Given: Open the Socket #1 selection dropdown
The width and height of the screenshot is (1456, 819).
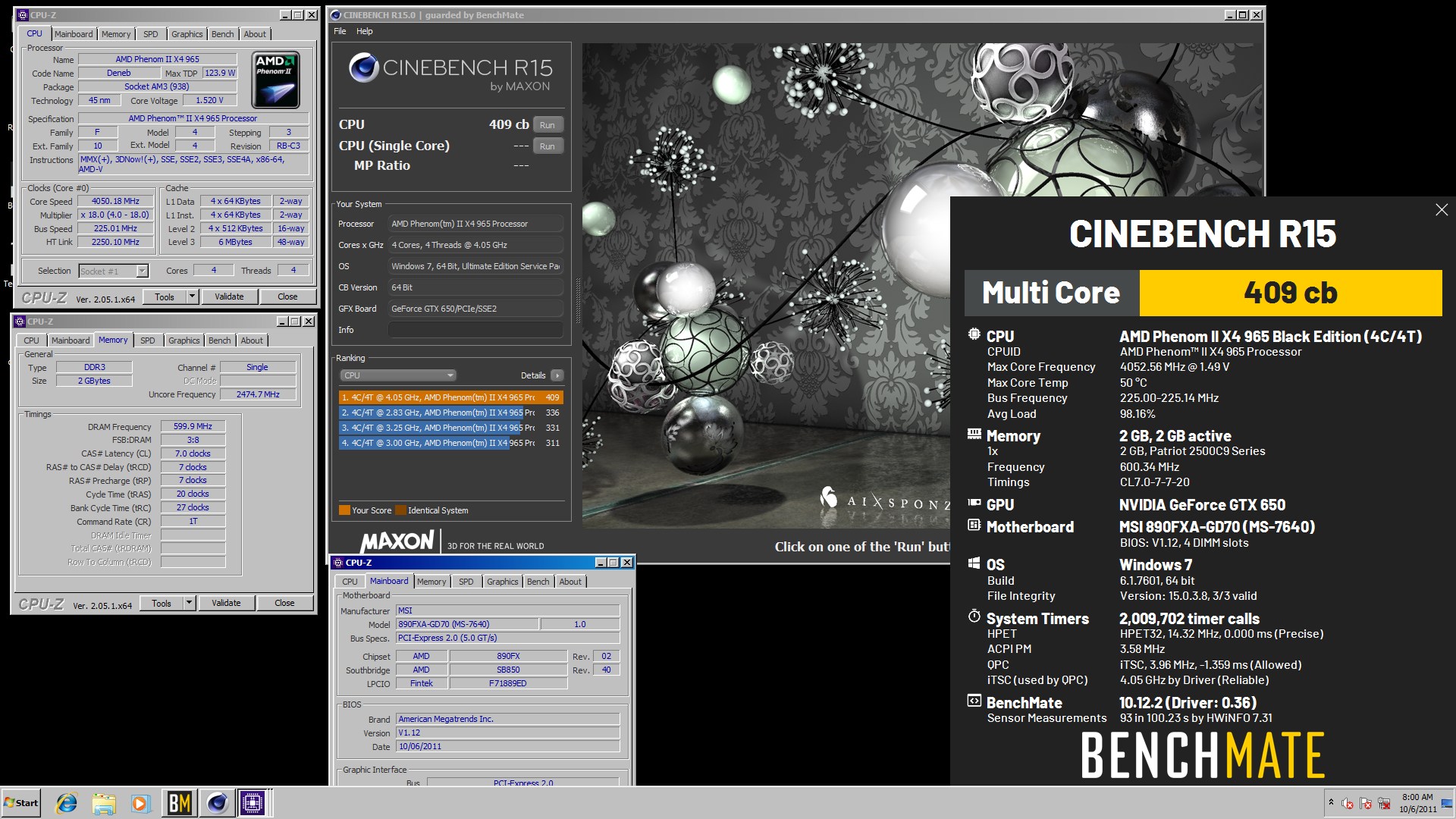Looking at the screenshot, I should click(142, 271).
